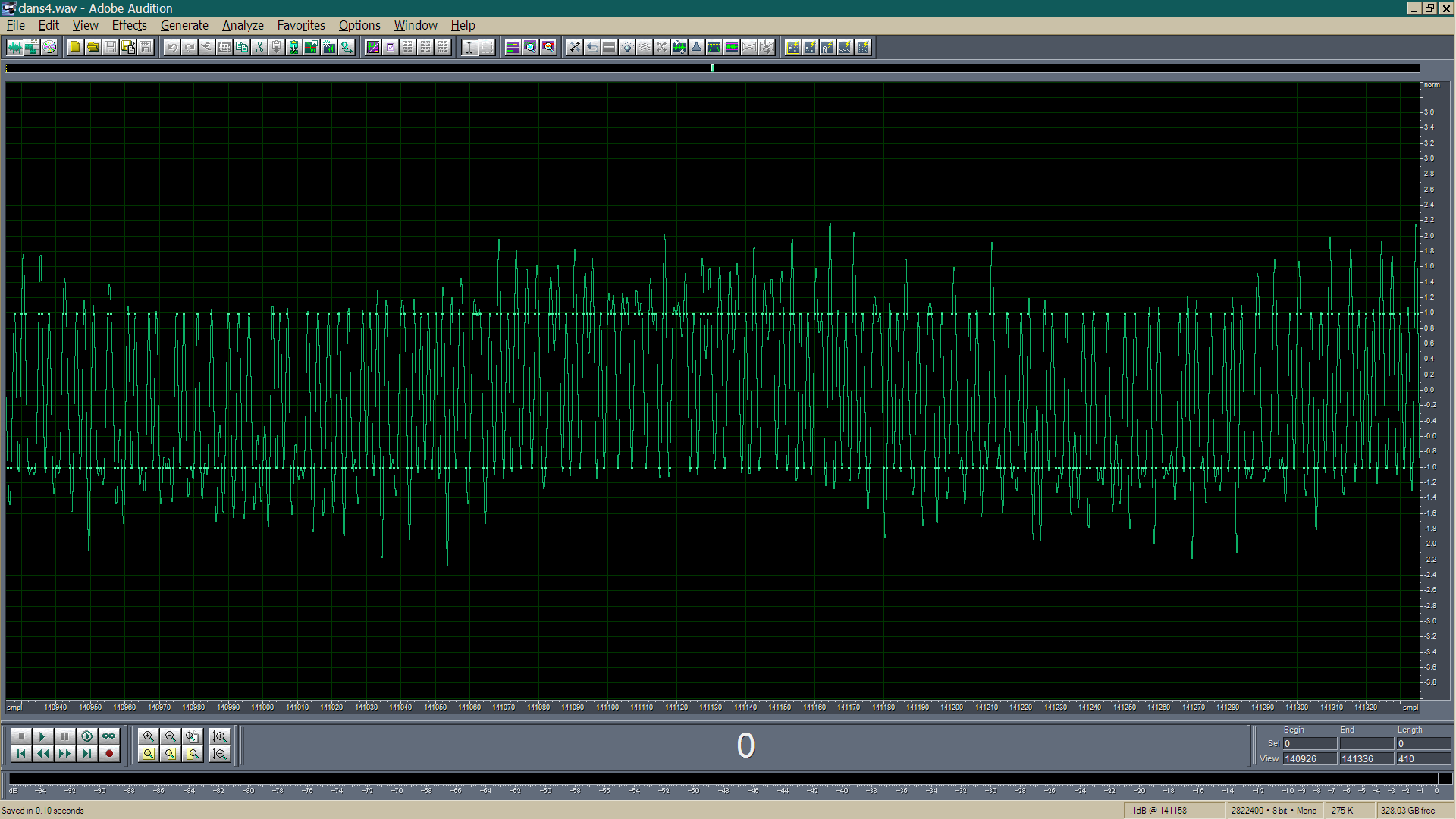Open the Favorites menu
The height and width of the screenshot is (819, 1456).
301,25
